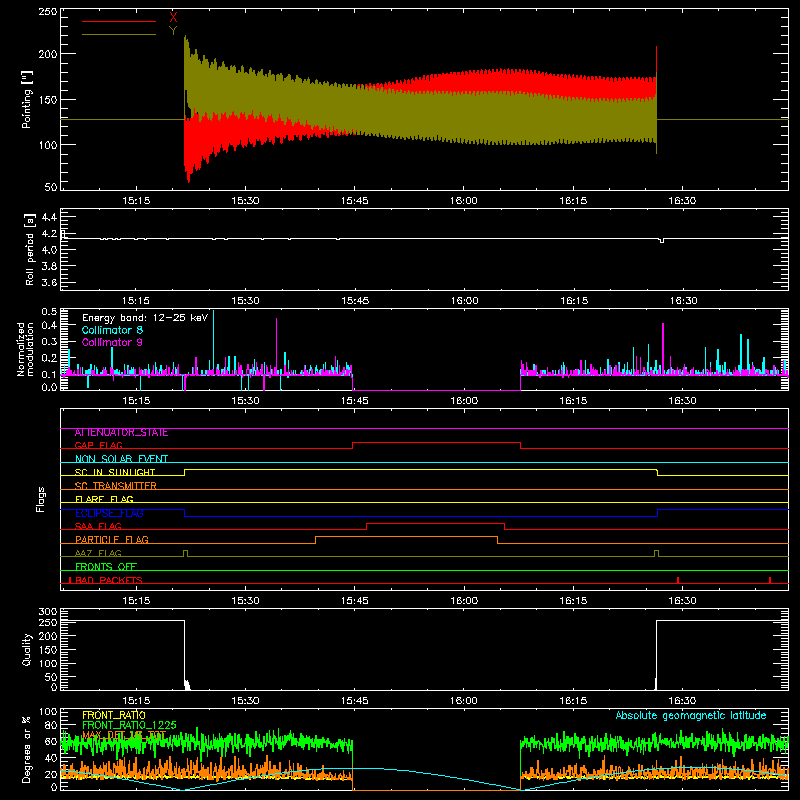Select the GAP_FLAG label
Screen dimensions: 800x800
(99, 445)
